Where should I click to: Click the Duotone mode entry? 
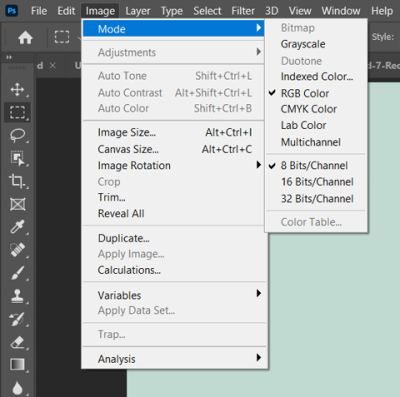(x=316, y=61)
